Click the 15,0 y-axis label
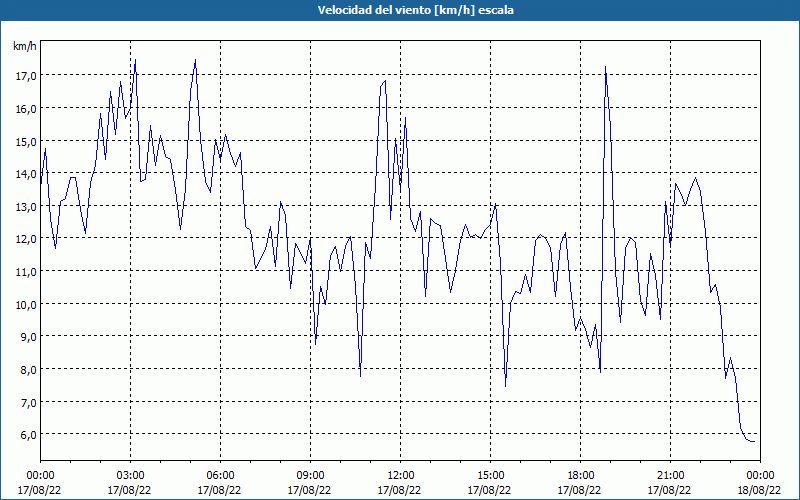This screenshot has width=800, height=500. [26, 141]
